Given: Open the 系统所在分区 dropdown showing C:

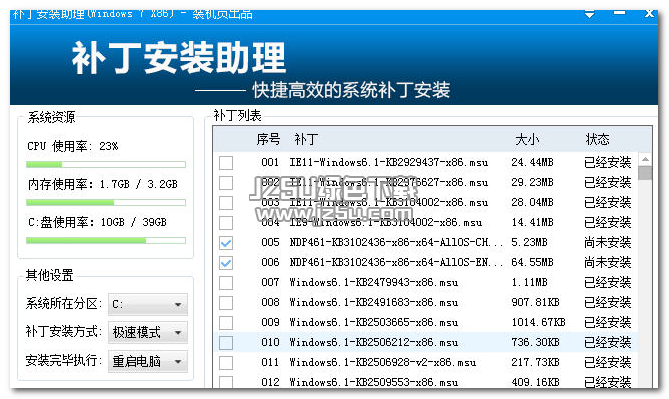Looking at the screenshot, I should coord(148,304).
